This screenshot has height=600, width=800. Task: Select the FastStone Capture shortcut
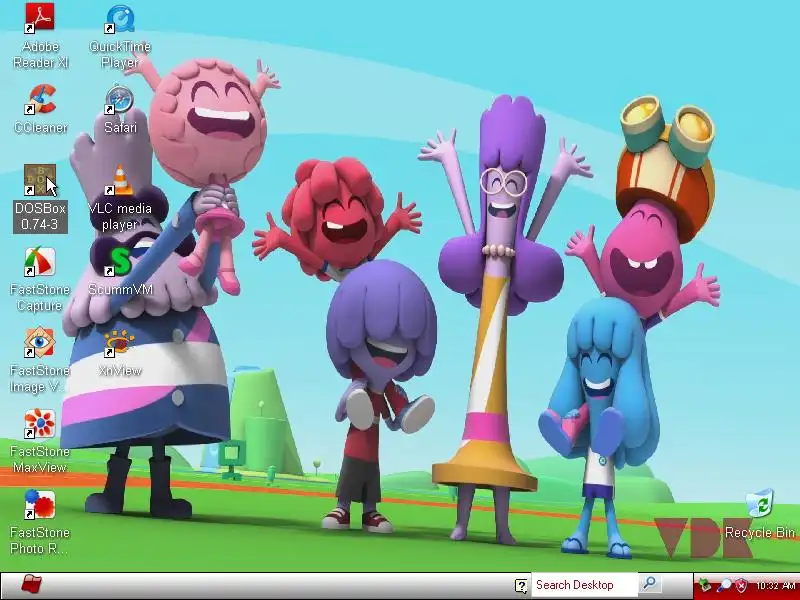pyautogui.click(x=40, y=279)
